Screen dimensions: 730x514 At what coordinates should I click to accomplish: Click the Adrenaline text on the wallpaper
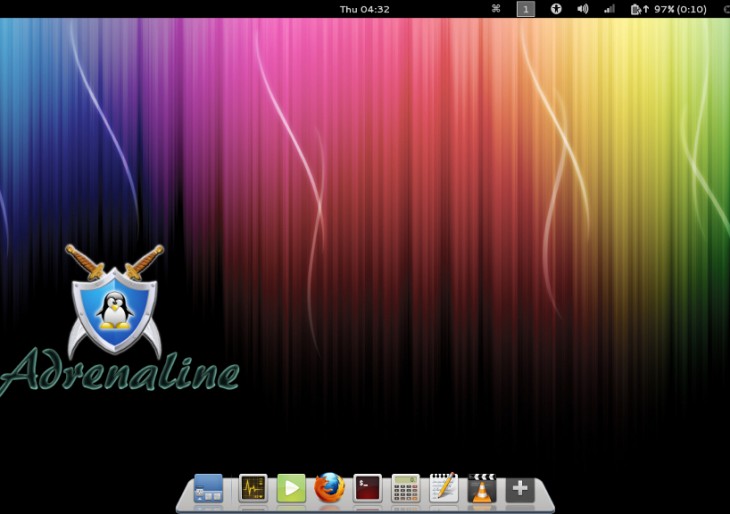tap(120, 372)
